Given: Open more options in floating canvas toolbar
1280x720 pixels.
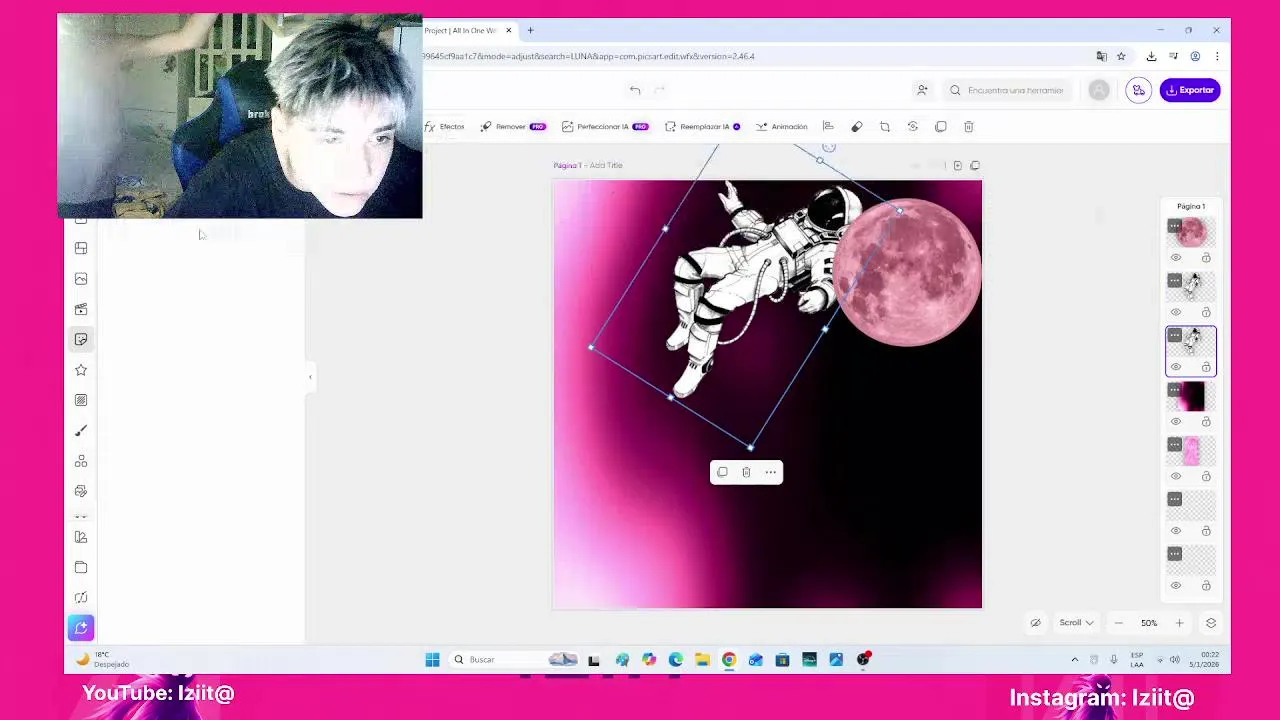Looking at the screenshot, I should 771,472.
